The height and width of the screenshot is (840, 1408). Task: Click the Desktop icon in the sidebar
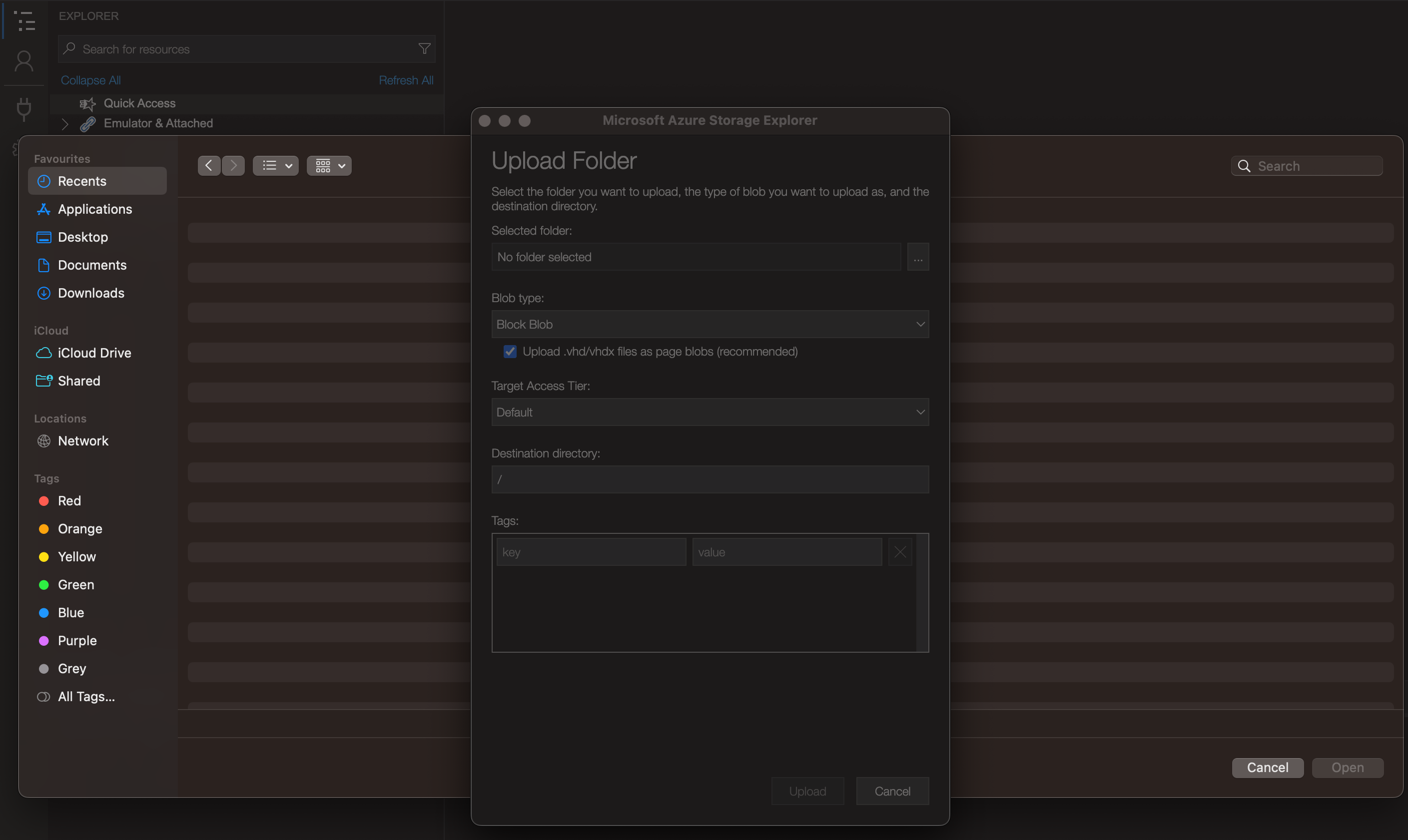click(x=43, y=237)
